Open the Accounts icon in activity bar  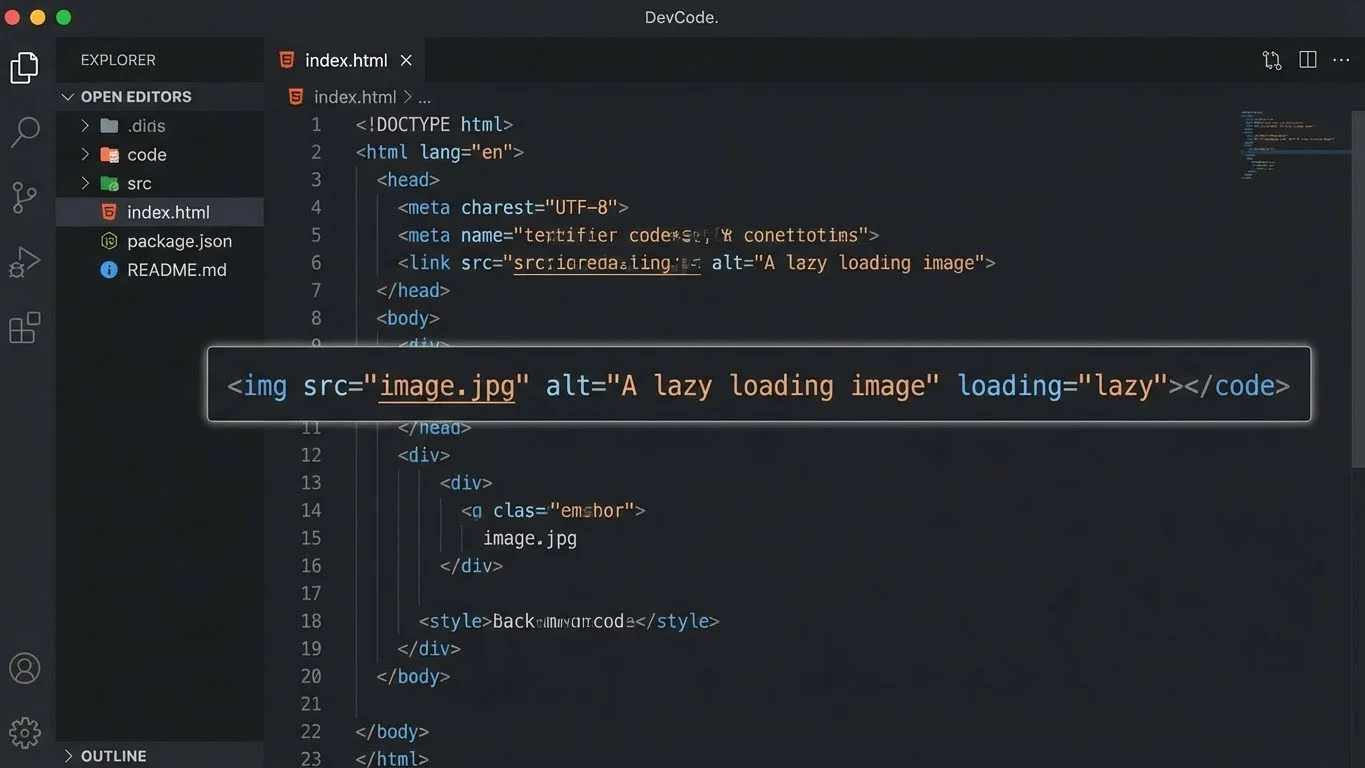pos(24,668)
